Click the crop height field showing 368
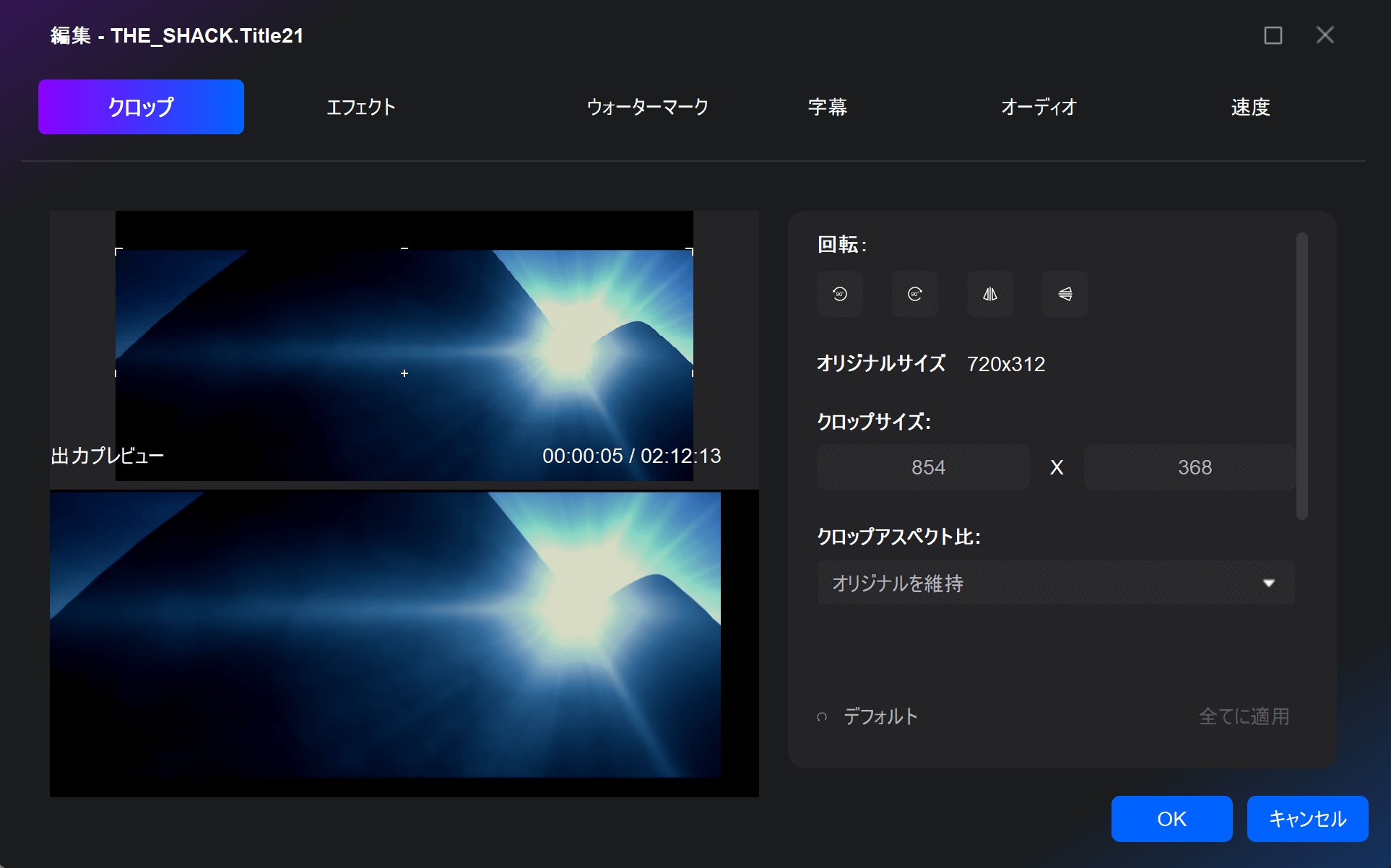This screenshot has height=868, width=1391. [x=1189, y=467]
